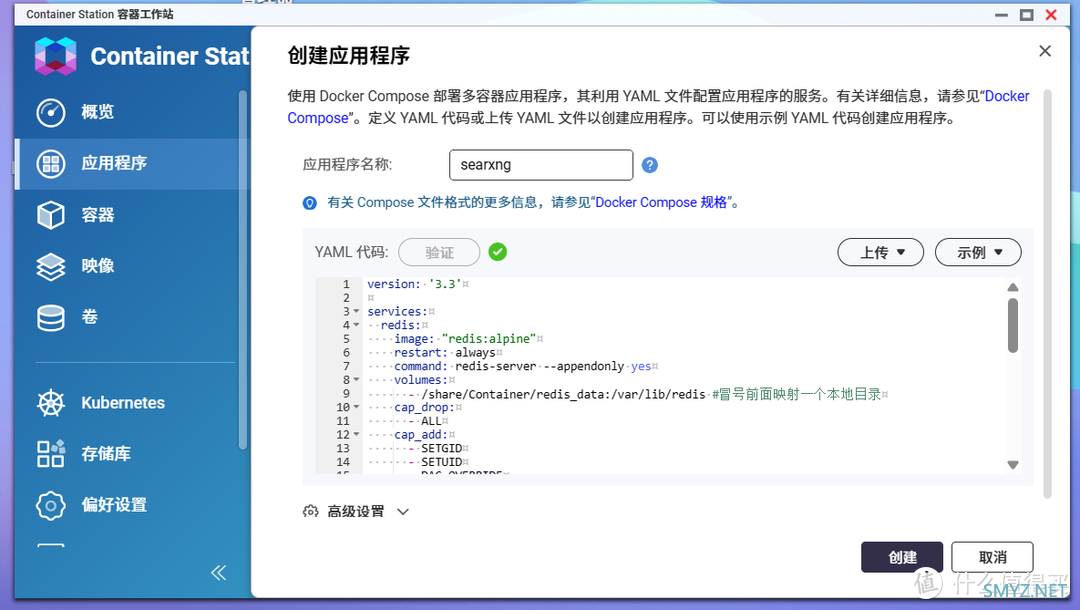Viewport: 1080px width, 610px height.
Task: Click the application name field containing searxng
Action: [x=541, y=165]
